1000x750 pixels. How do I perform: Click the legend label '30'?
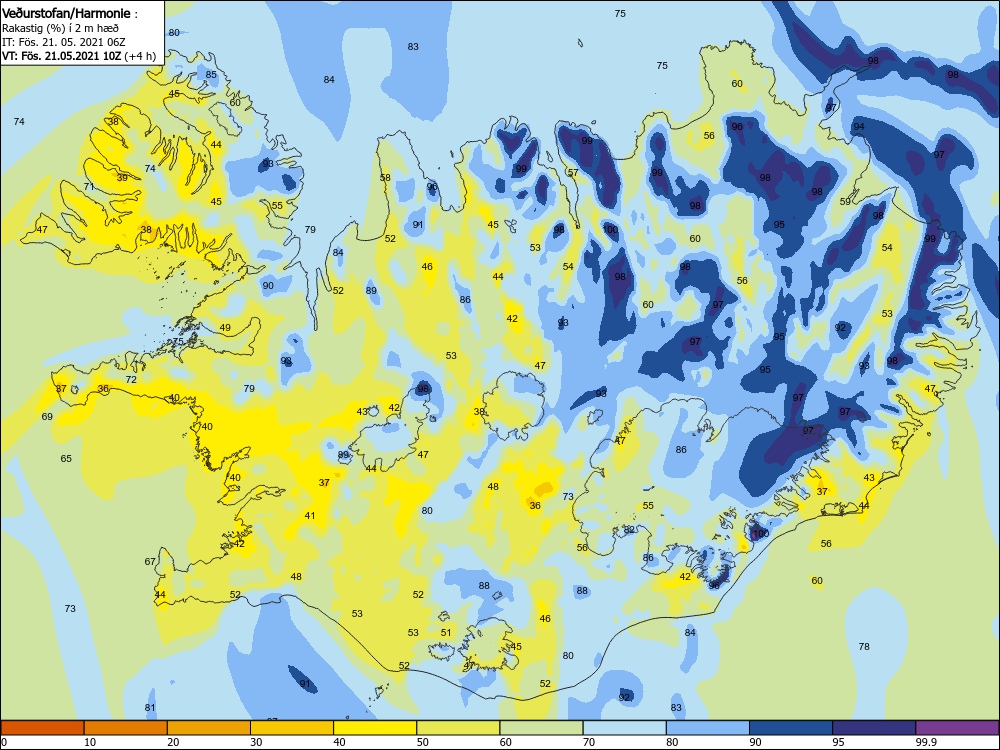(256, 742)
